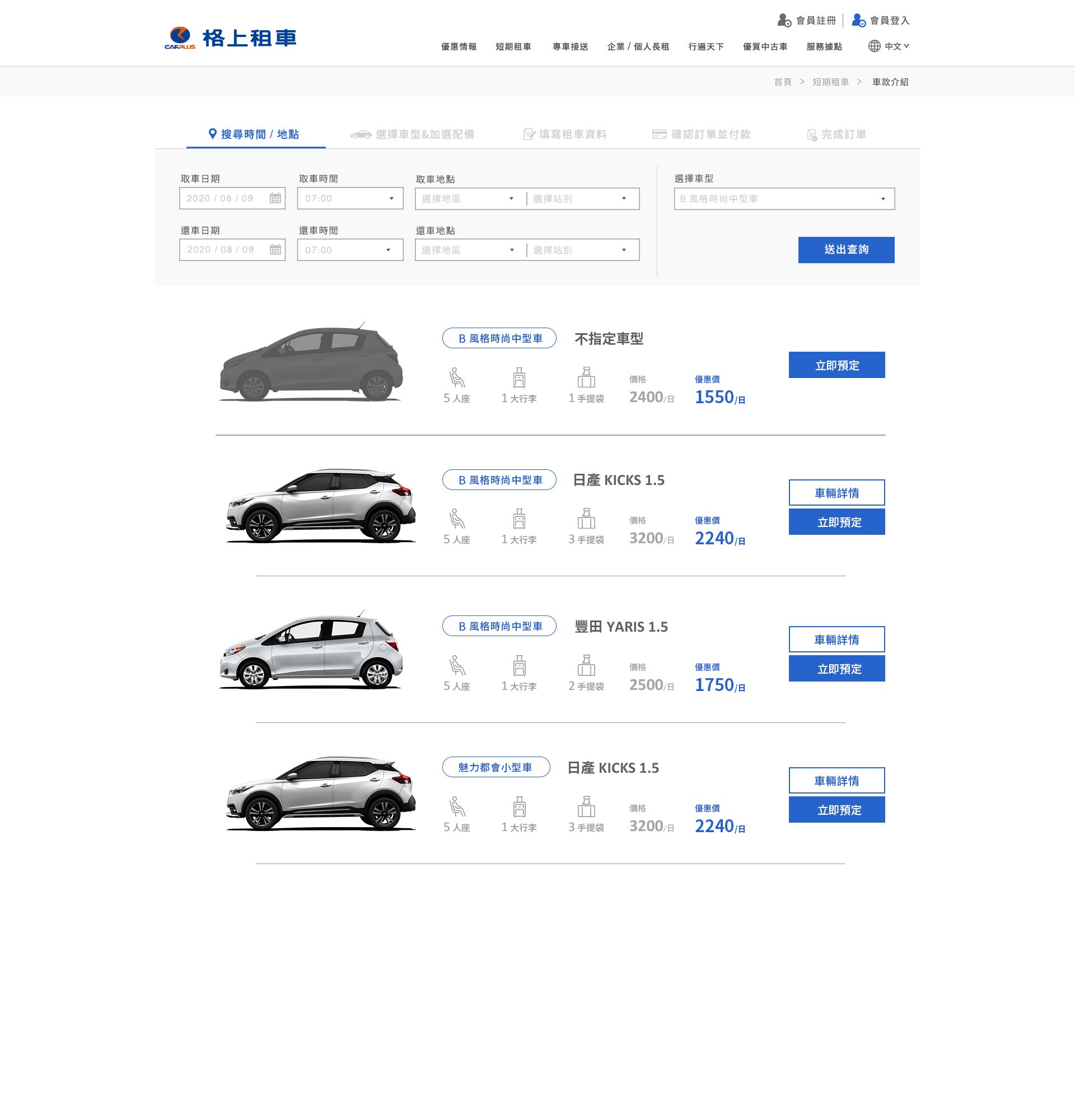This screenshot has height=1120, width=1075.
Task: Click the document icon beside 完成訂單
Action: point(812,135)
